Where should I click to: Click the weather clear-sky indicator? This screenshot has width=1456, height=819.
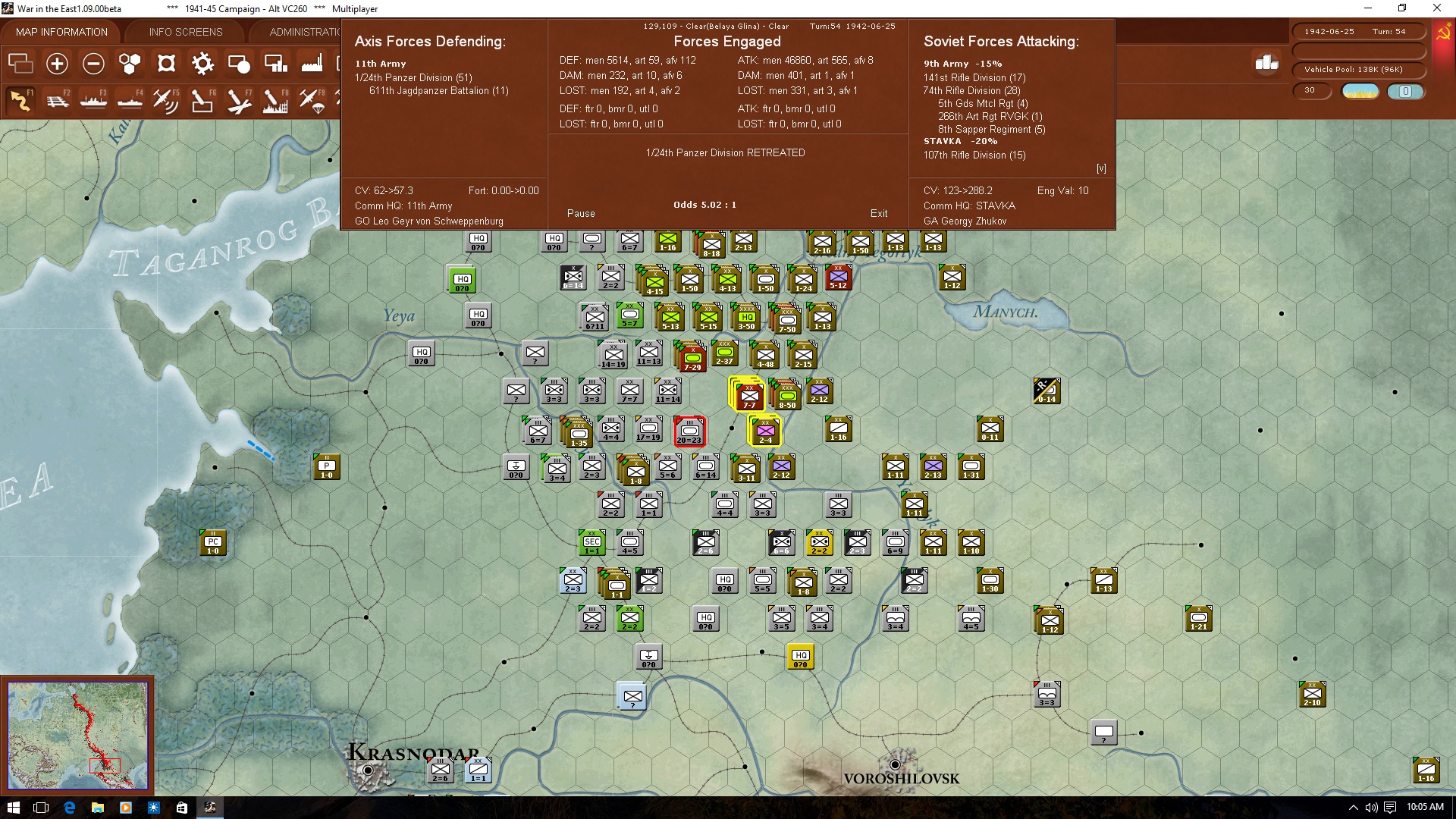(1360, 91)
